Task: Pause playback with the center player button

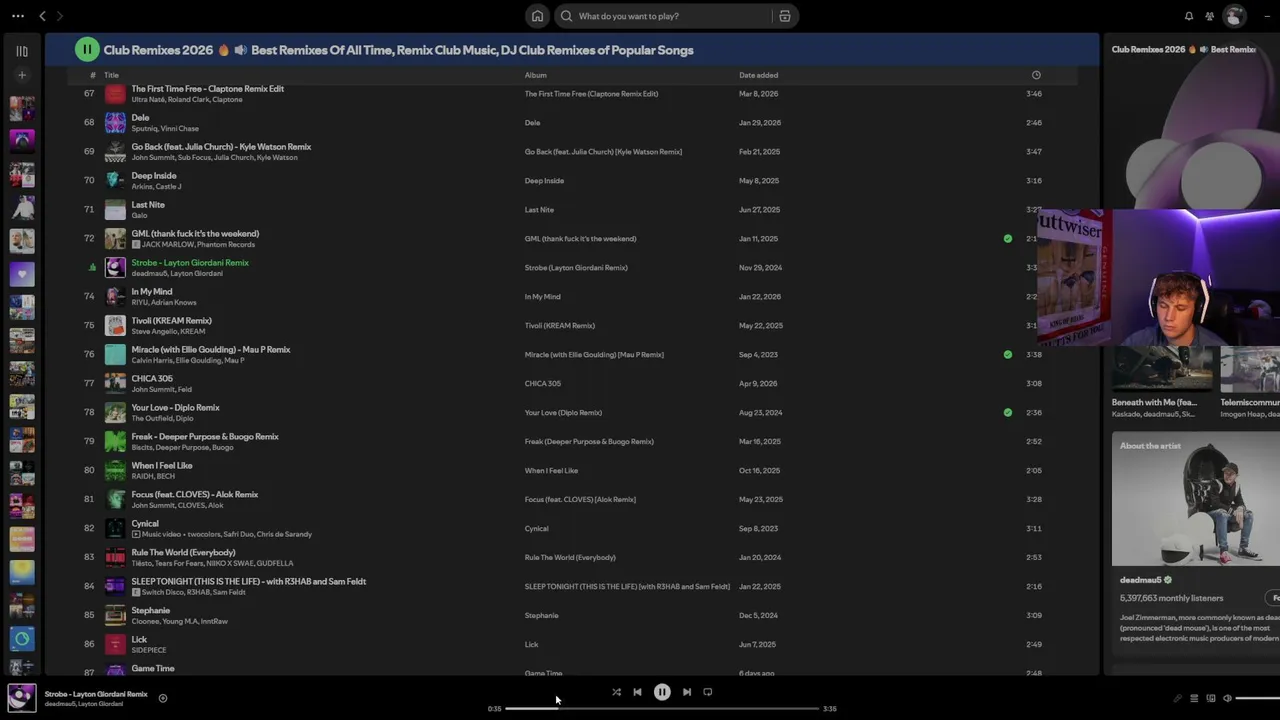Action: click(662, 692)
